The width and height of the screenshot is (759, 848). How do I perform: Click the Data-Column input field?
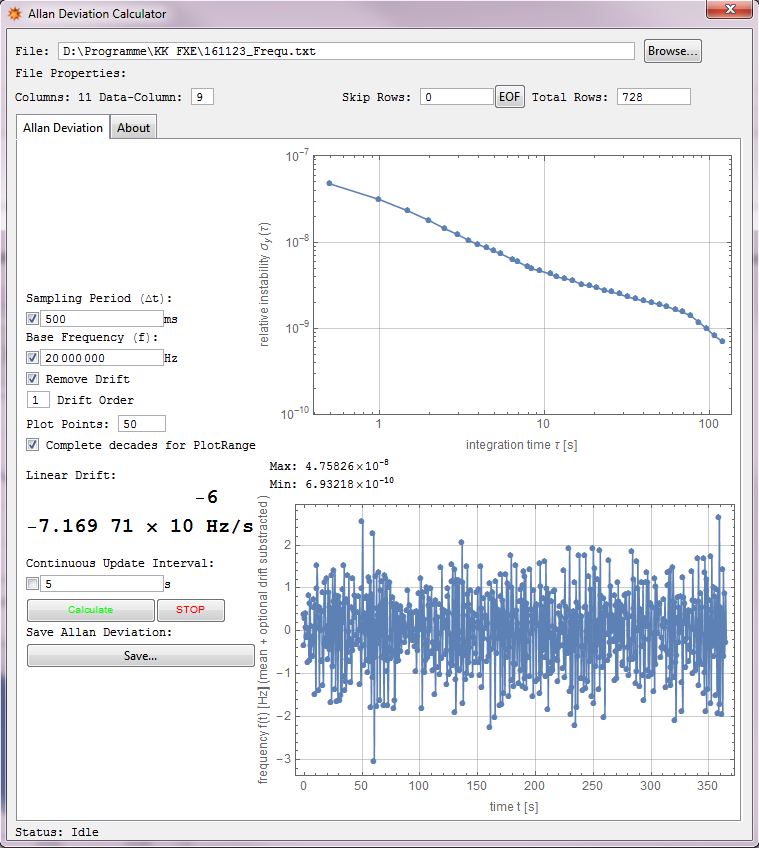[202, 97]
